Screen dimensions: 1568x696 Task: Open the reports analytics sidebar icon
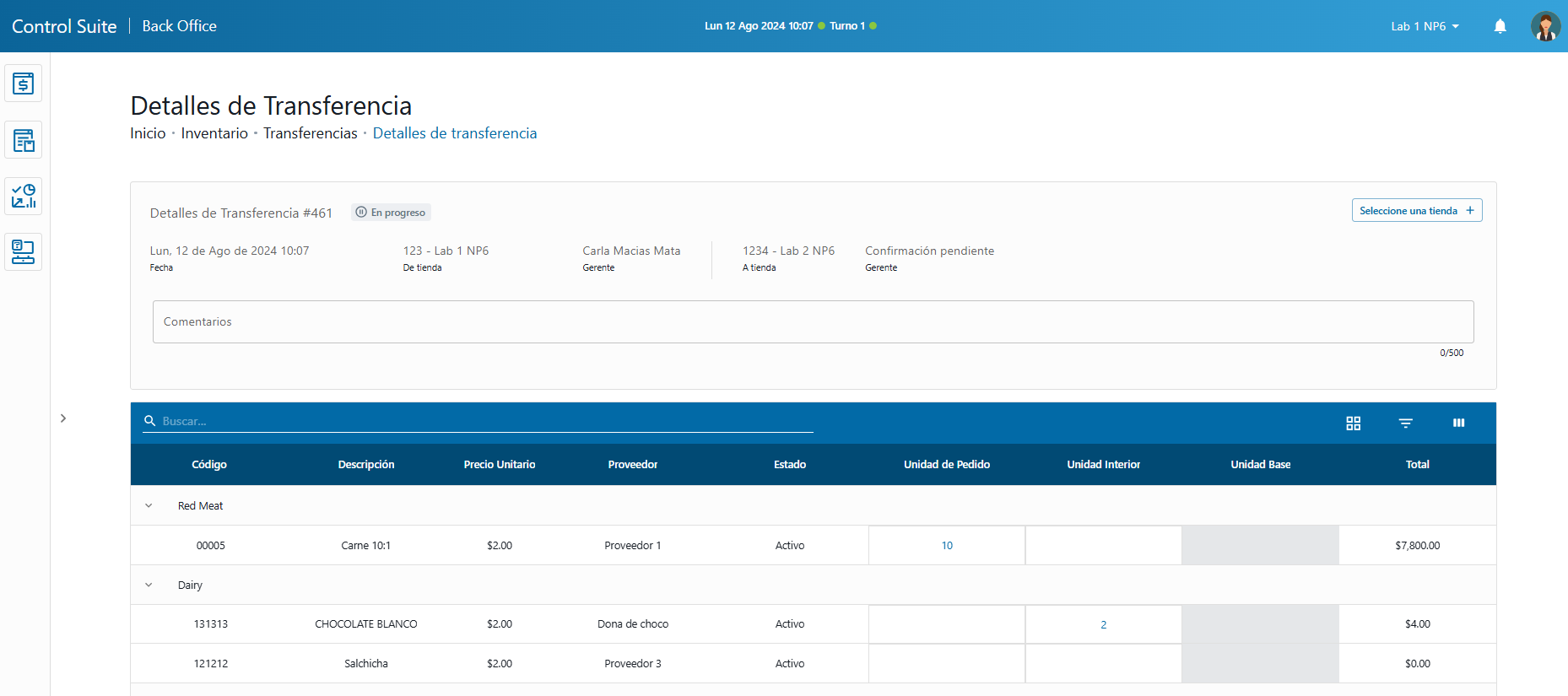click(x=24, y=196)
